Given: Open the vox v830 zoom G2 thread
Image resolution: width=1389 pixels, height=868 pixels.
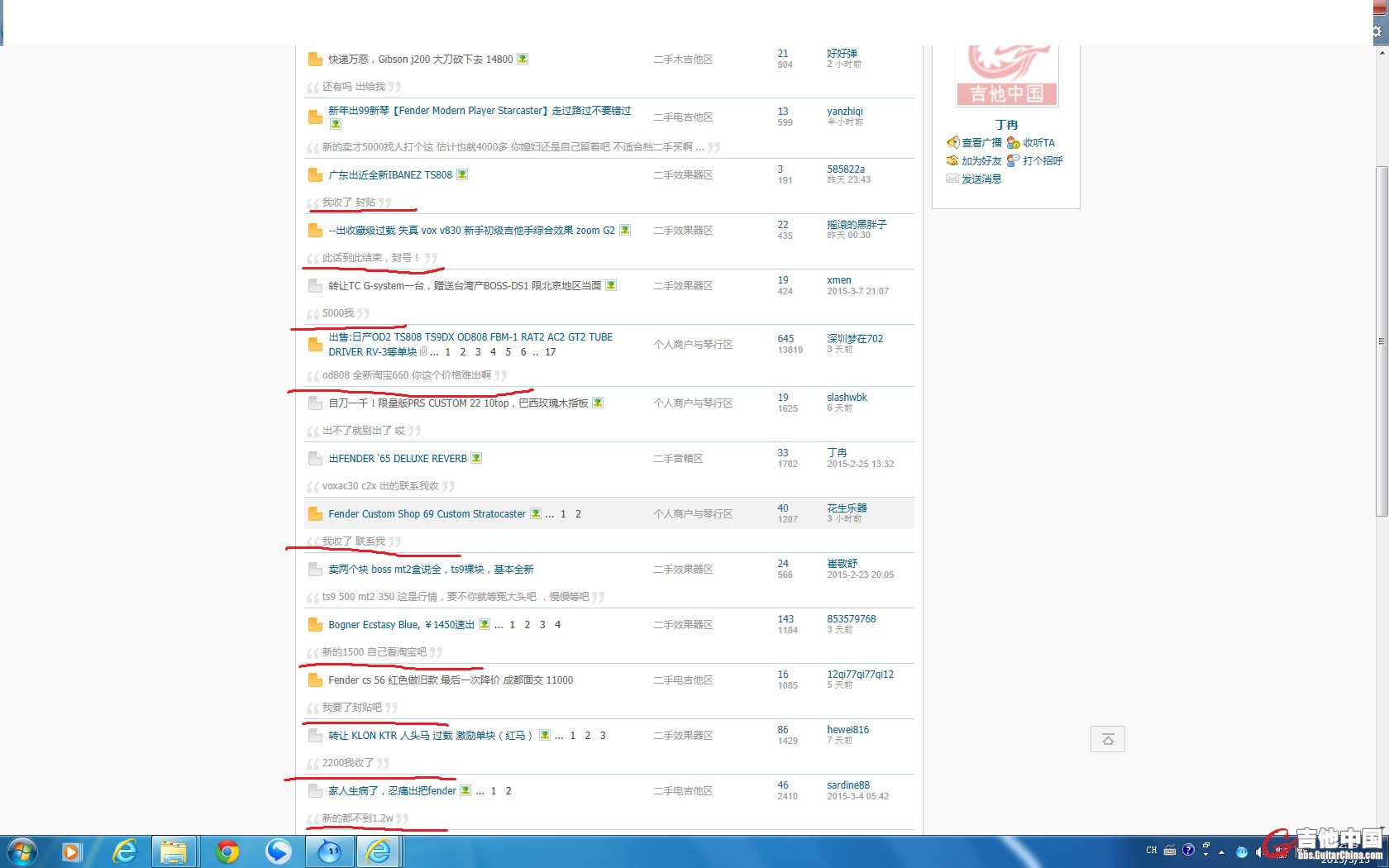Looking at the screenshot, I should pos(471,231).
